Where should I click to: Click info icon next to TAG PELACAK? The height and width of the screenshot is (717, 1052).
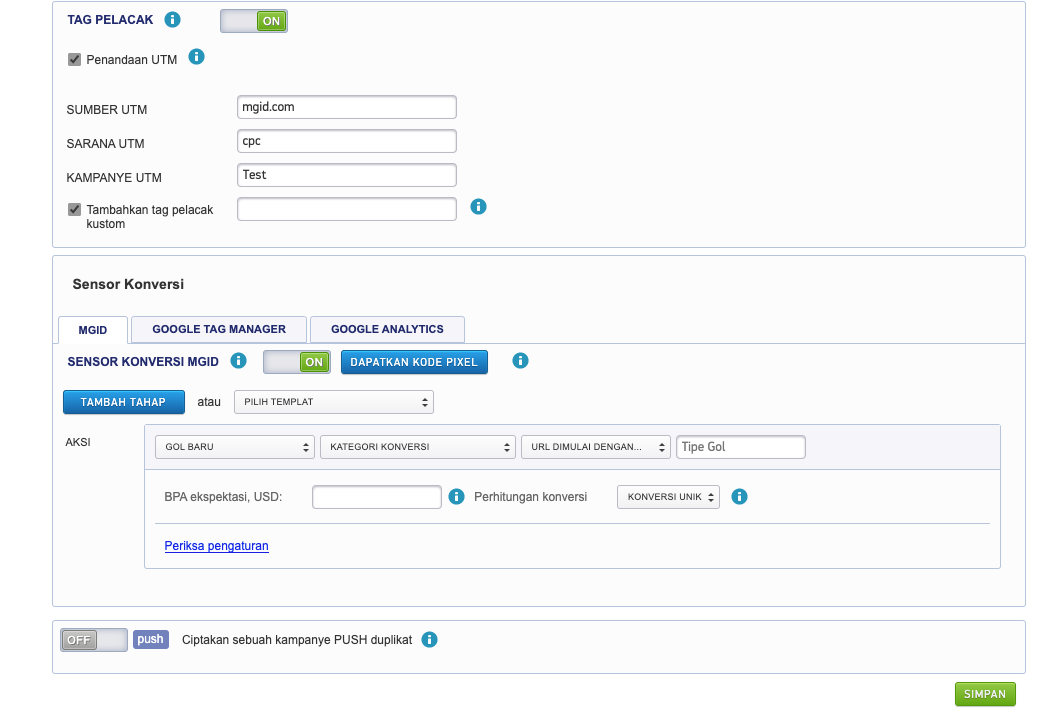[x=173, y=20]
